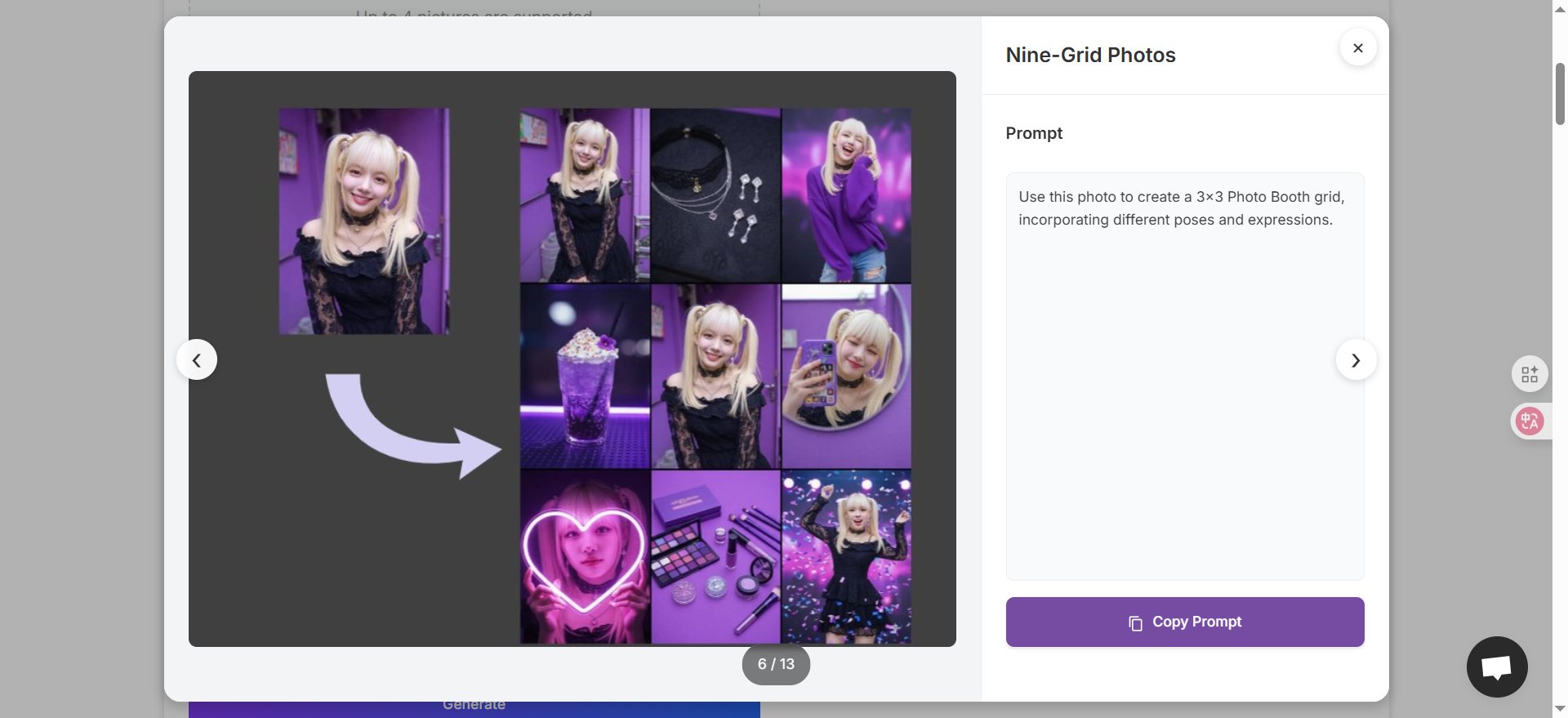Click the grid-plus widget icon
The image size is (1568, 718).
(x=1530, y=375)
